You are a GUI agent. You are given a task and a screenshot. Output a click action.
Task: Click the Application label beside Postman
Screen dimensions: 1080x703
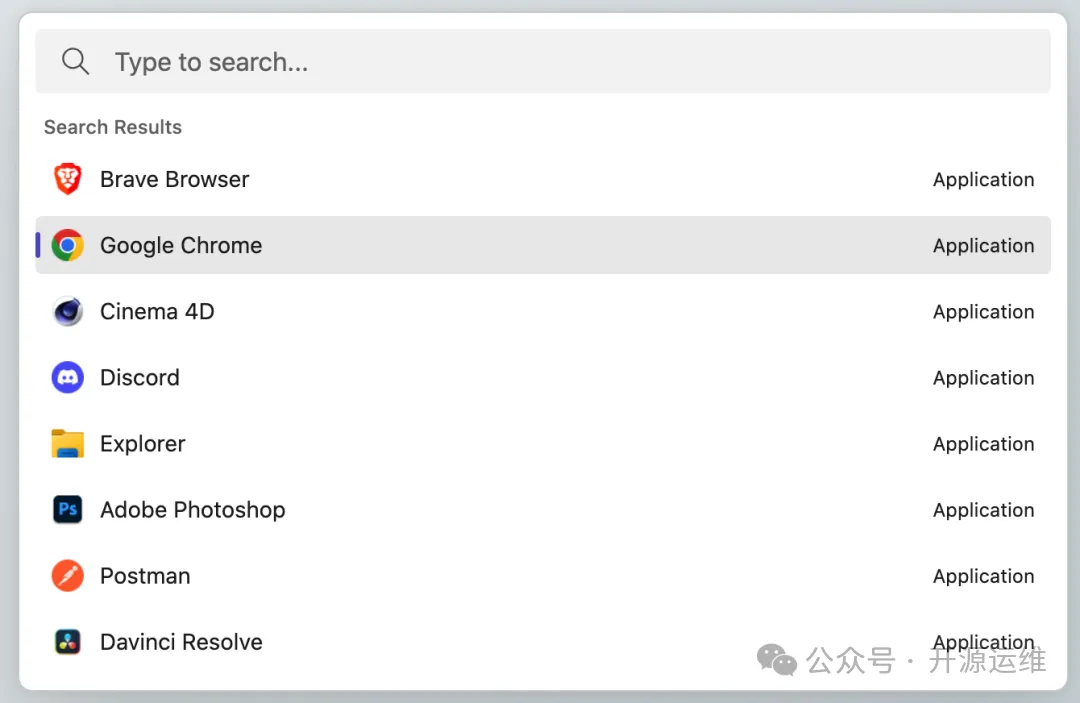coord(983,576)
